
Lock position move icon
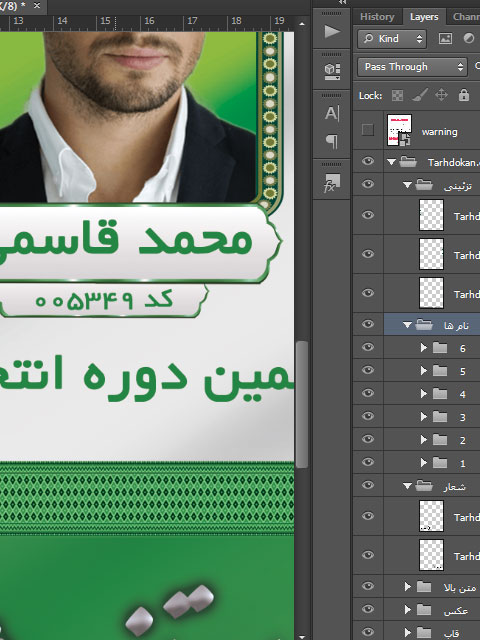click(441, 95)
